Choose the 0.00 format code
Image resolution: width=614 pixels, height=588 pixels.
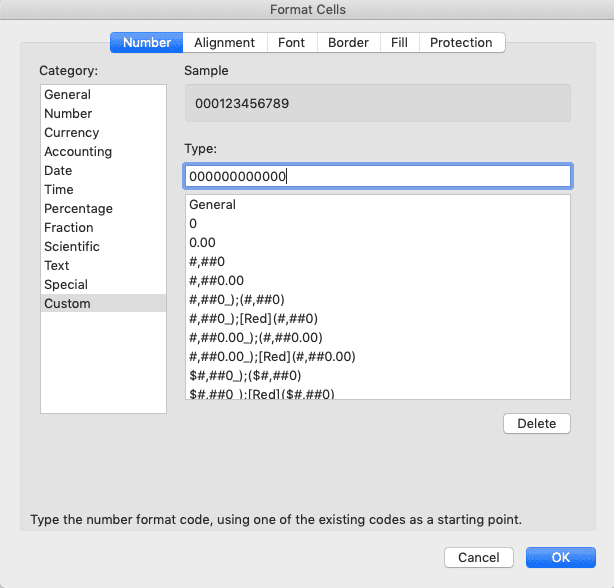pos(378,243)
